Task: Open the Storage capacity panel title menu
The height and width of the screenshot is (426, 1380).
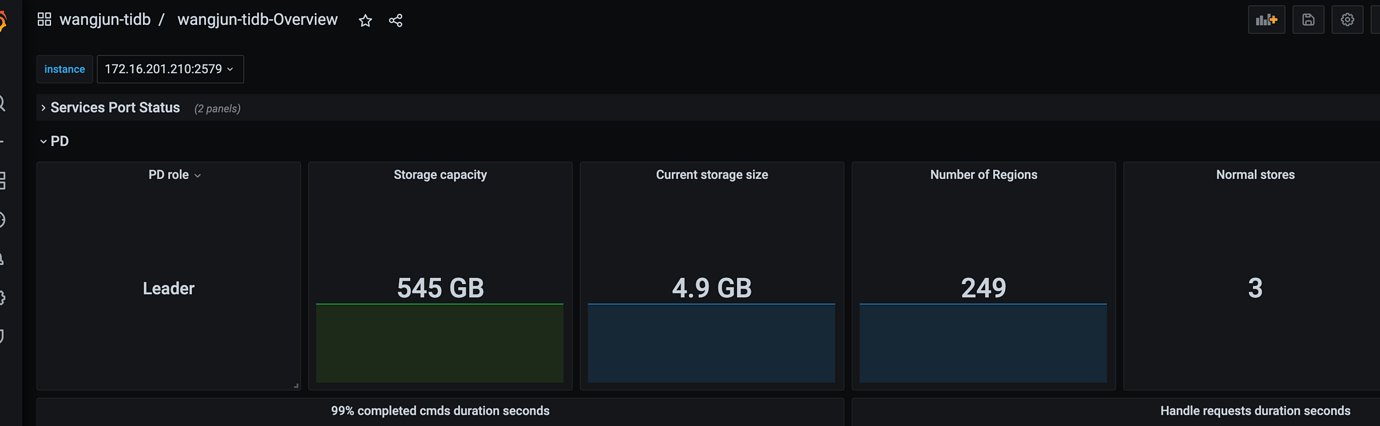Action: (x=440, y=175)
